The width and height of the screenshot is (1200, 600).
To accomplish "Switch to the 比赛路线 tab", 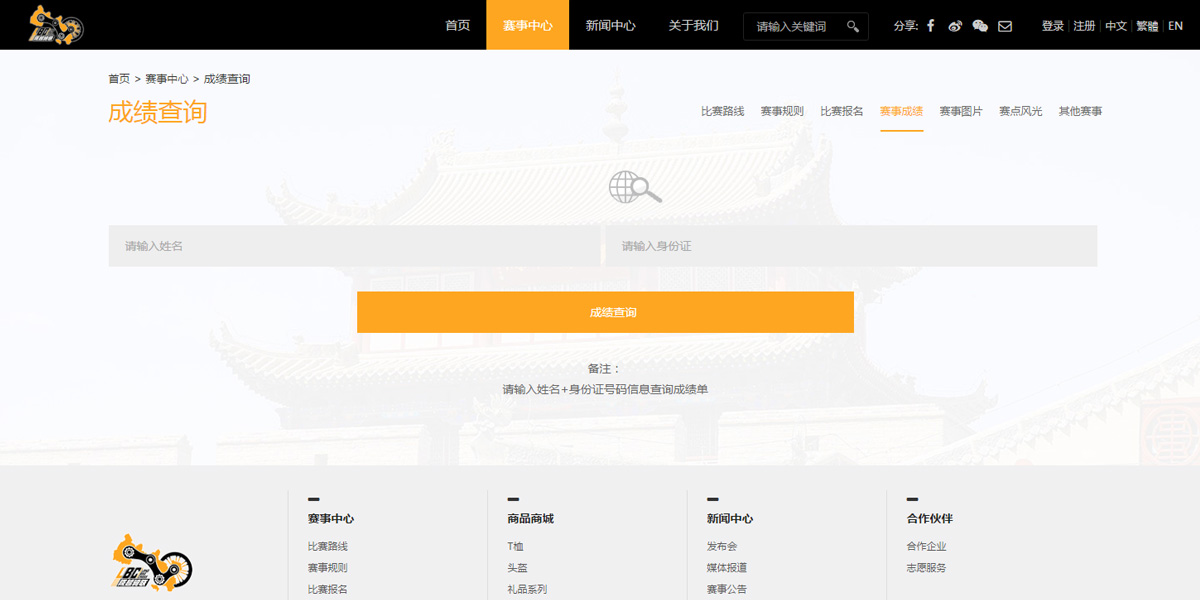I will tap(722, 111).
